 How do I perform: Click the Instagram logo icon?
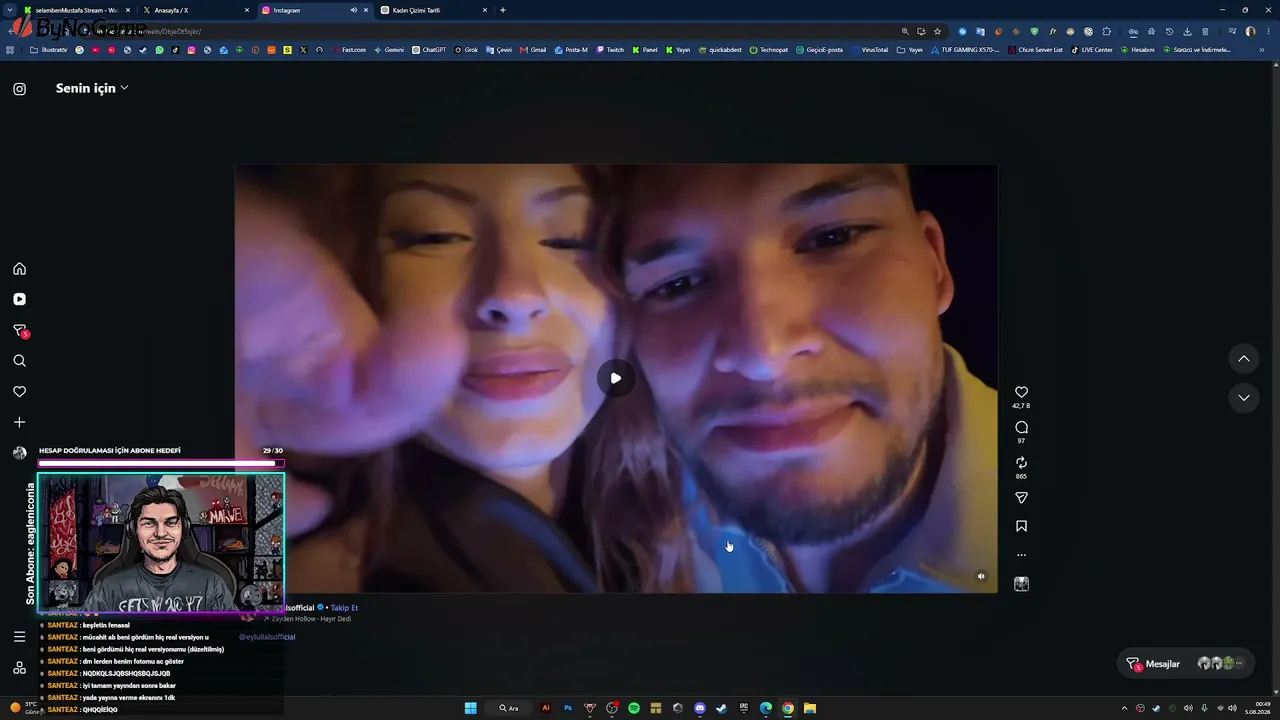pos(19,89)
